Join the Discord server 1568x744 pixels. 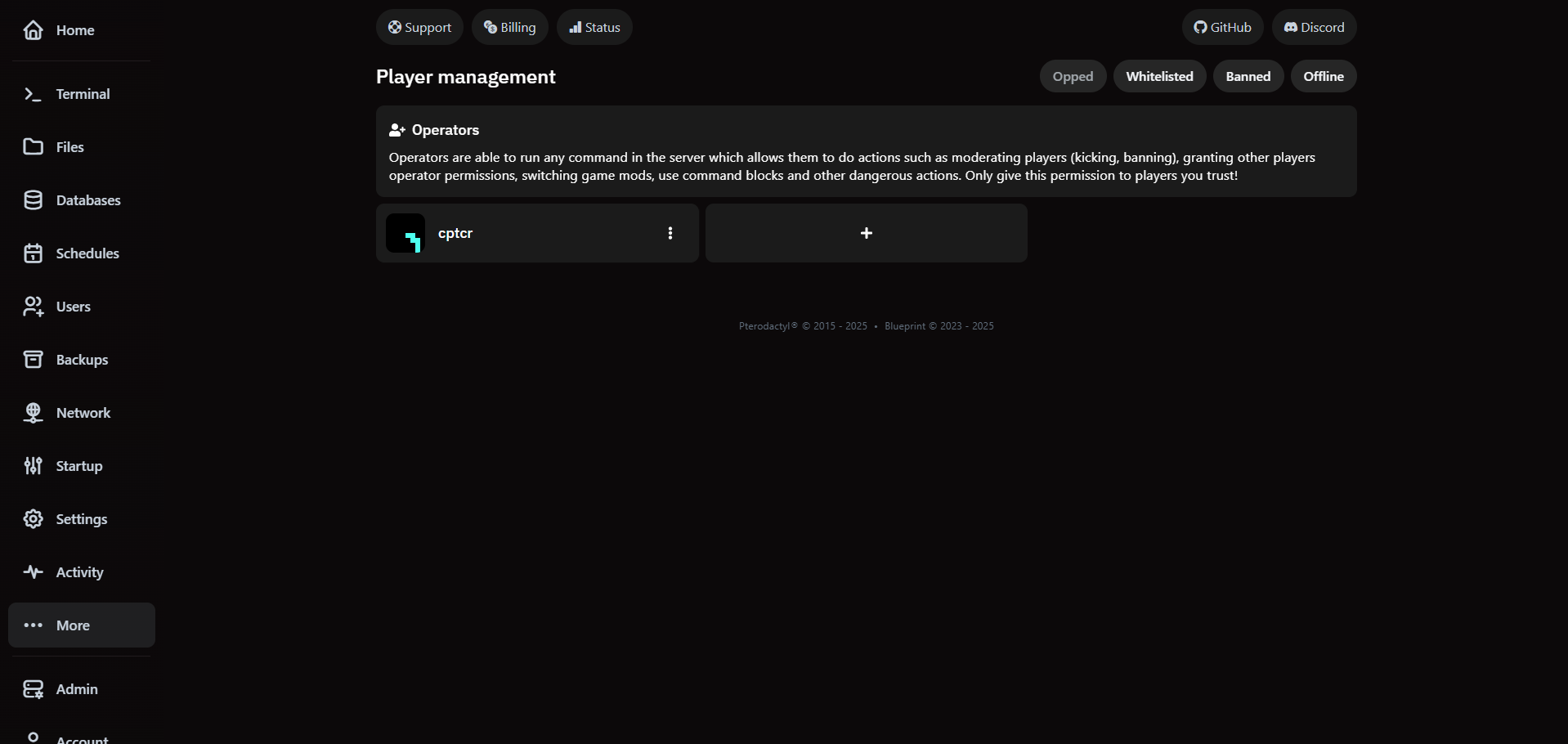pyautogui.click(x=1314, y=26)
